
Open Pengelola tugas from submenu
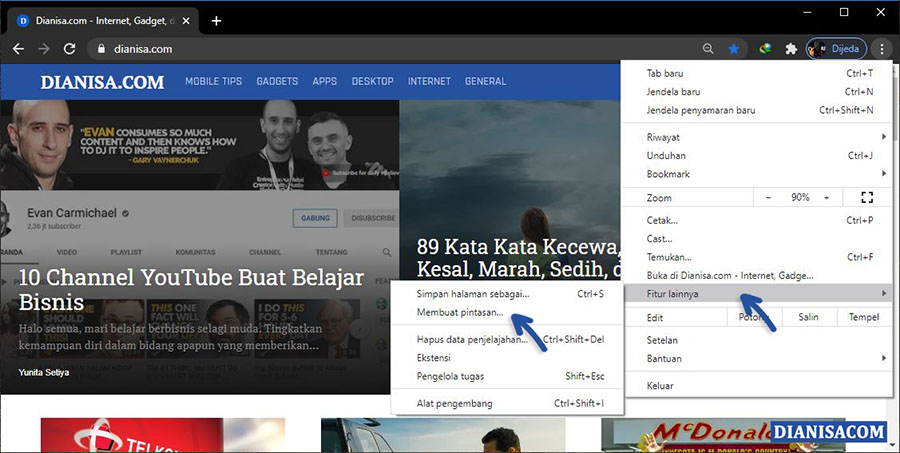pos(507,376)
